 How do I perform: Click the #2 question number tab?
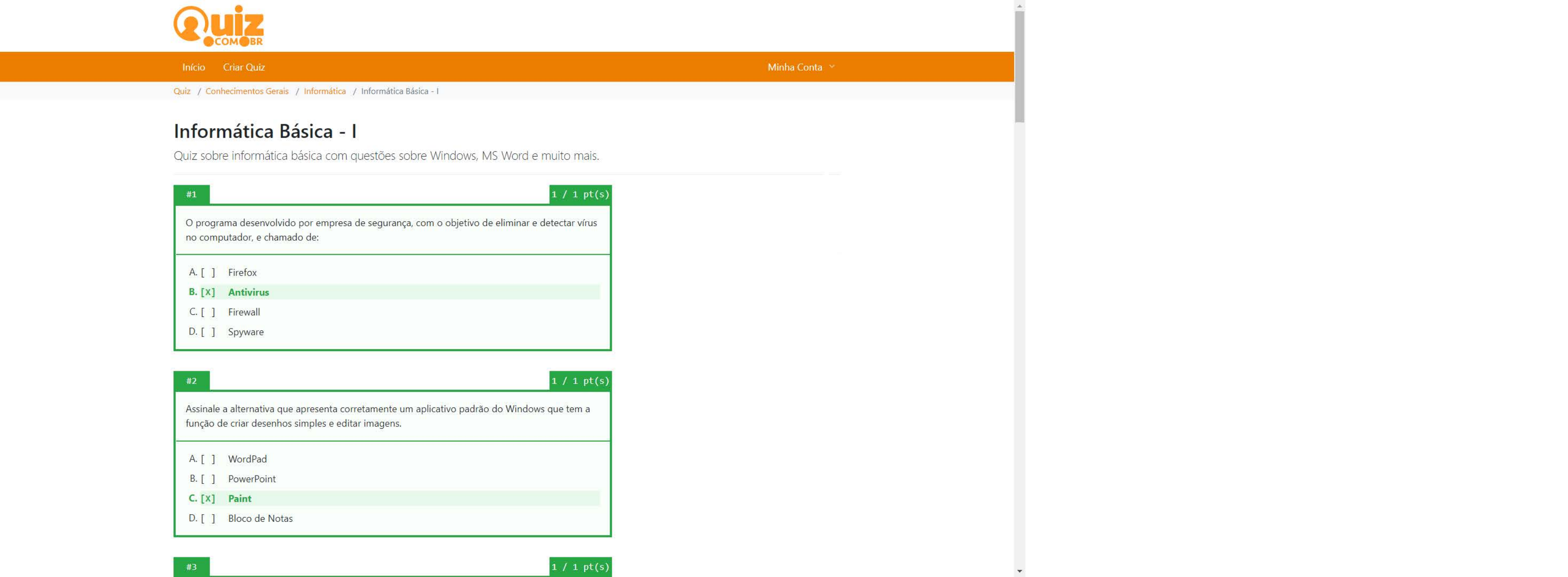[x=192, y=381]
